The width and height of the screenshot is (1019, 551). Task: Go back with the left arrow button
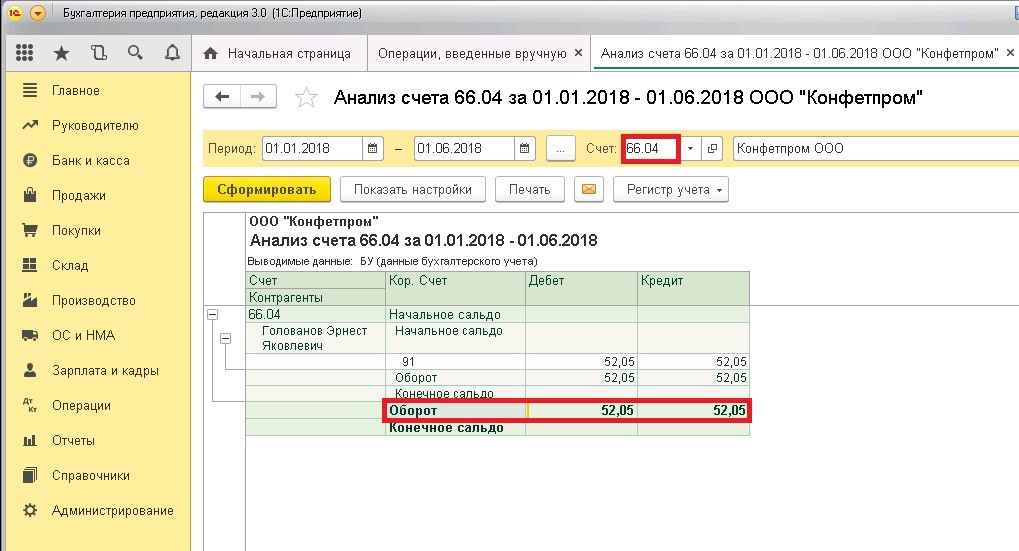[222, 97]
